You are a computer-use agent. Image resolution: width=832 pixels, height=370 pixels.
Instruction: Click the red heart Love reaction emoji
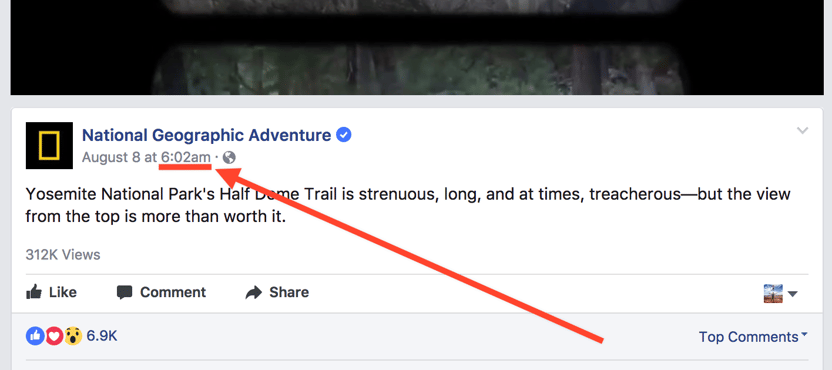[x=54, y=336]
